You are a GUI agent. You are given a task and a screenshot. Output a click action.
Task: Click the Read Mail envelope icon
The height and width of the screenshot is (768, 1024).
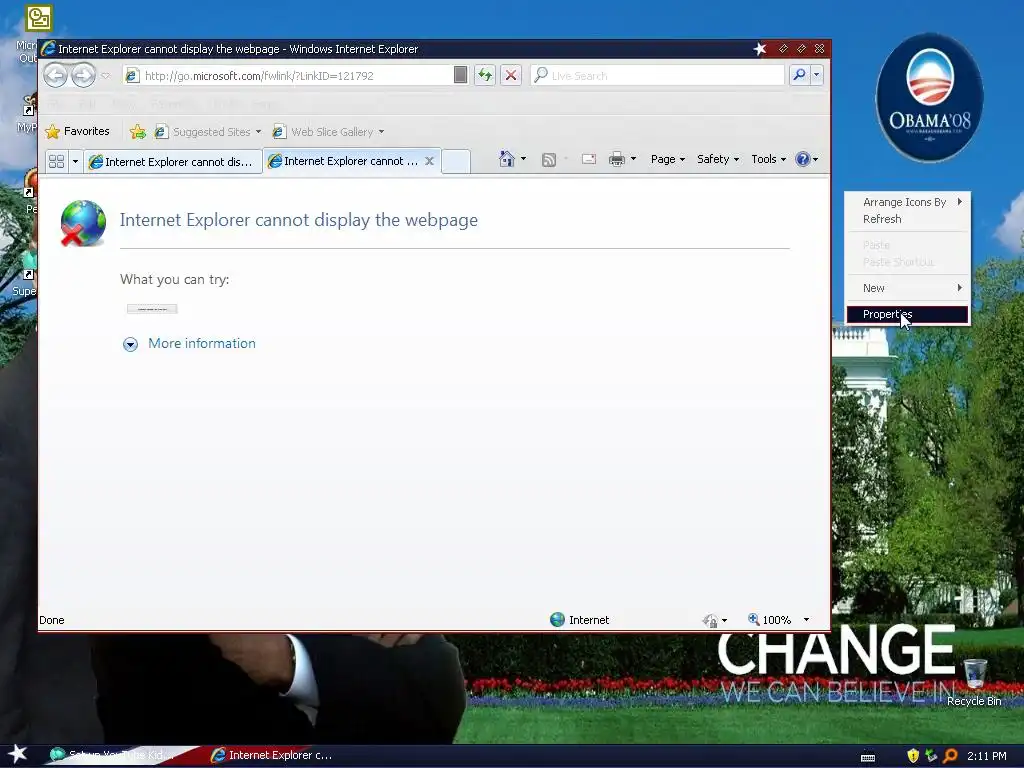(588, 159)
